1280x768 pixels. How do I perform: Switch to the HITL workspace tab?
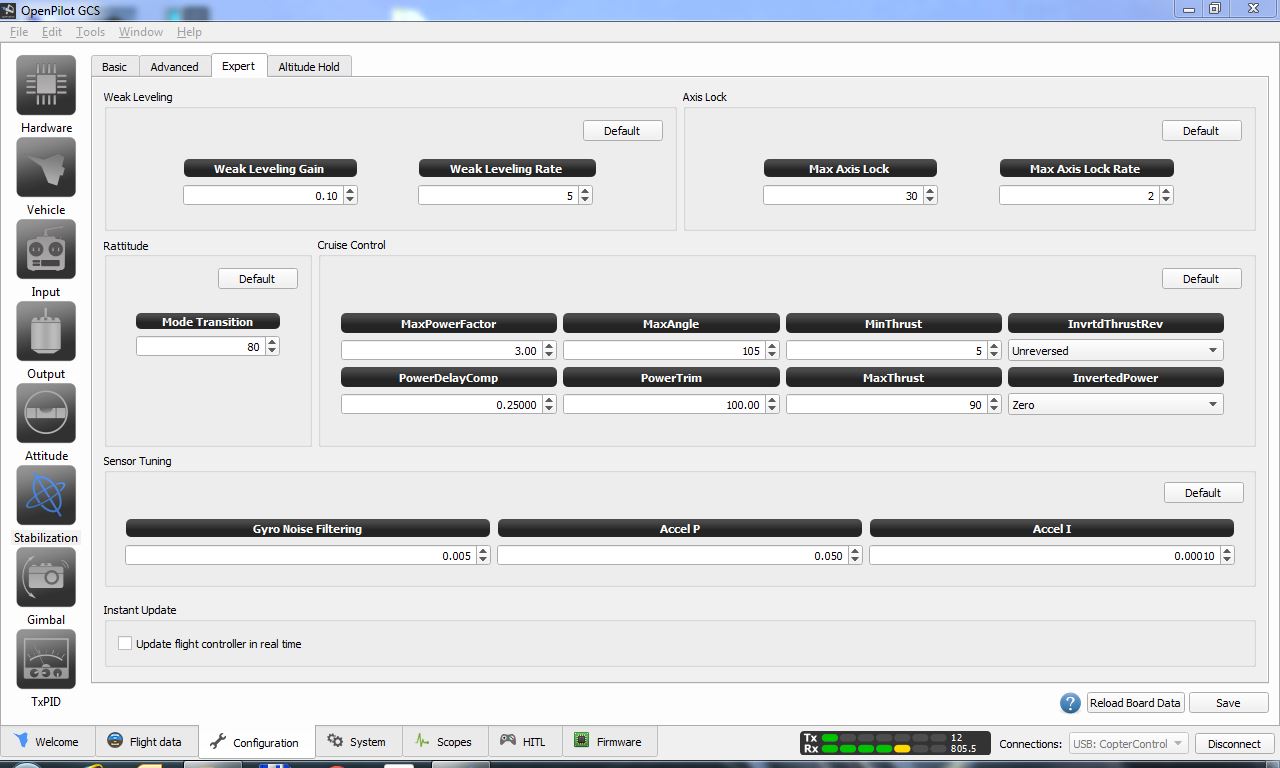pyautogui.click(x=523, y=741)
